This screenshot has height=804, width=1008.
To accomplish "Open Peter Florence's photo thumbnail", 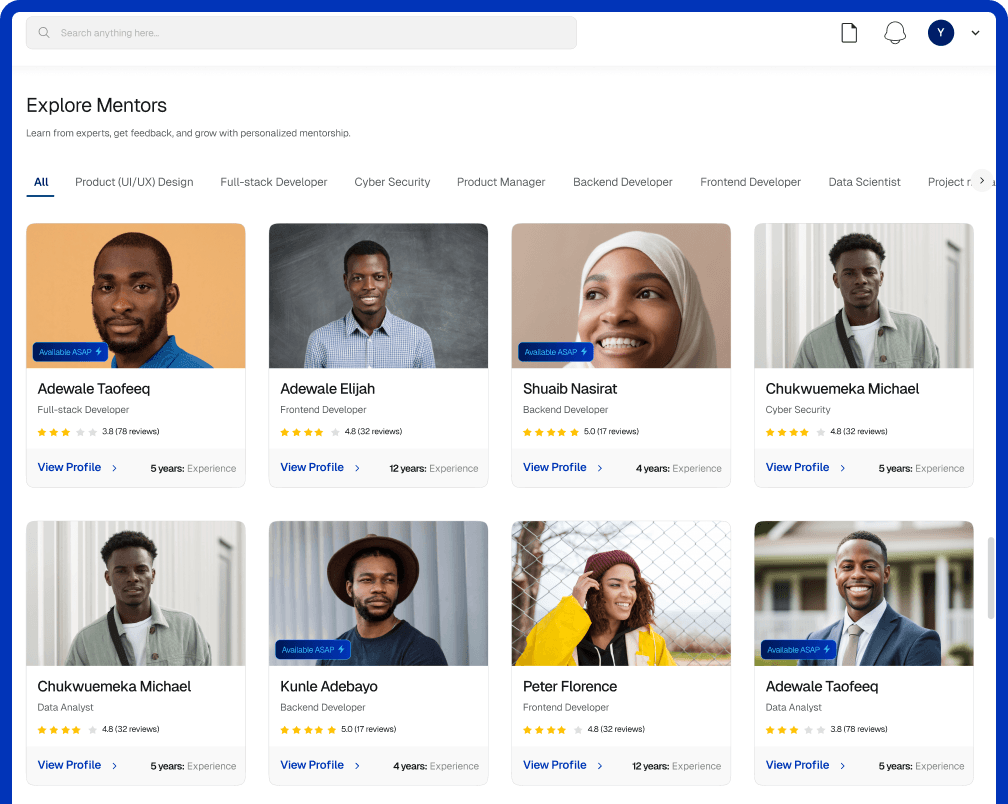I will 621,593.
